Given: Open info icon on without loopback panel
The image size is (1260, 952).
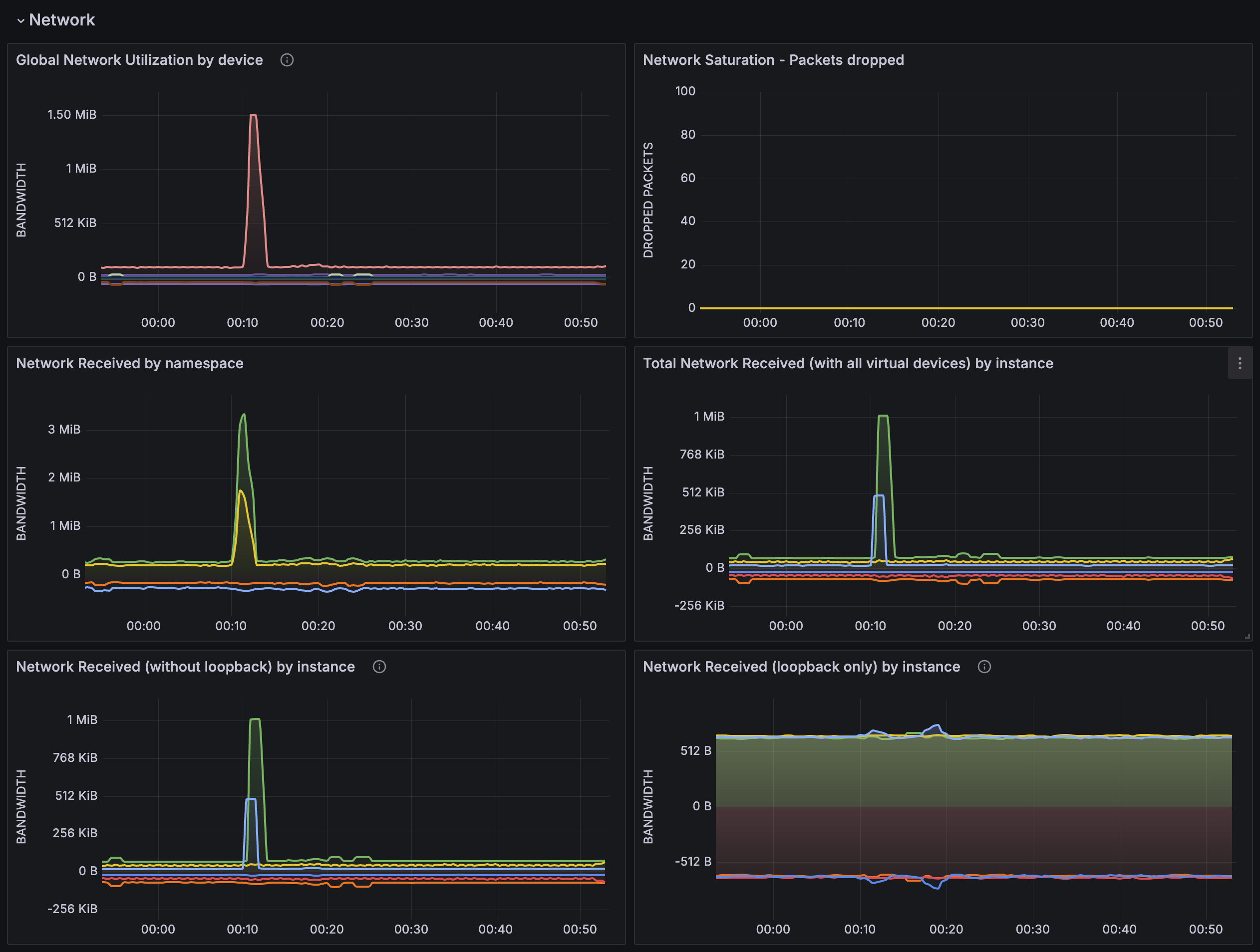Looking at the screenshot, I should coord(379,667).
